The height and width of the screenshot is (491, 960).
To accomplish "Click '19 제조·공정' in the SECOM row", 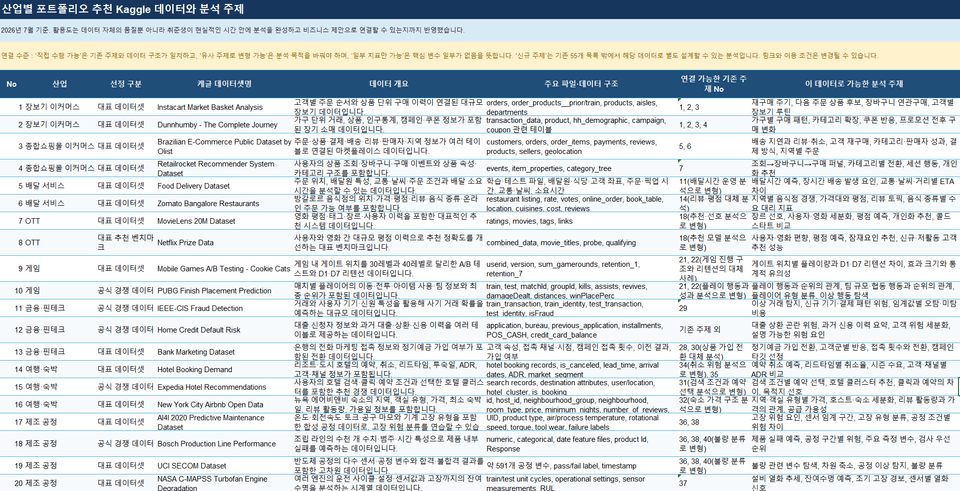I will pyautogui.click(x=37, y=466).
